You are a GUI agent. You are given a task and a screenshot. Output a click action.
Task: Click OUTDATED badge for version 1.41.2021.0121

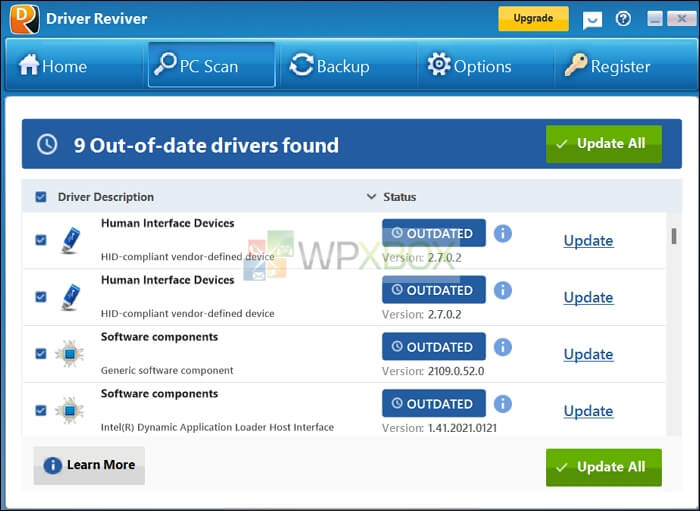(434, 403)
